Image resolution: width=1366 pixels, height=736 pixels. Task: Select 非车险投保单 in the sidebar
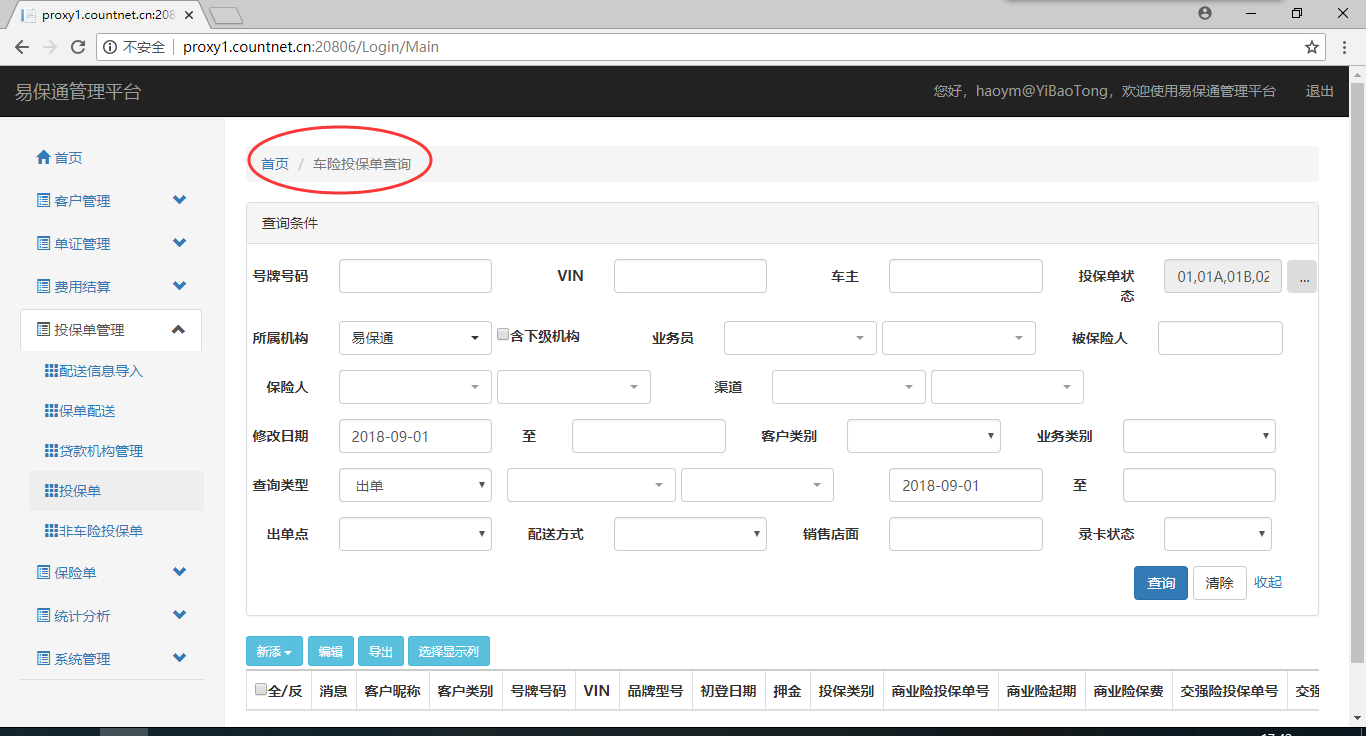pyautogui.click(x=100, y=531)
